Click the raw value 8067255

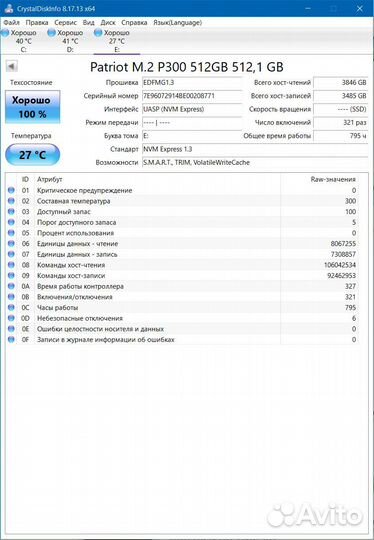coord(343,244)
